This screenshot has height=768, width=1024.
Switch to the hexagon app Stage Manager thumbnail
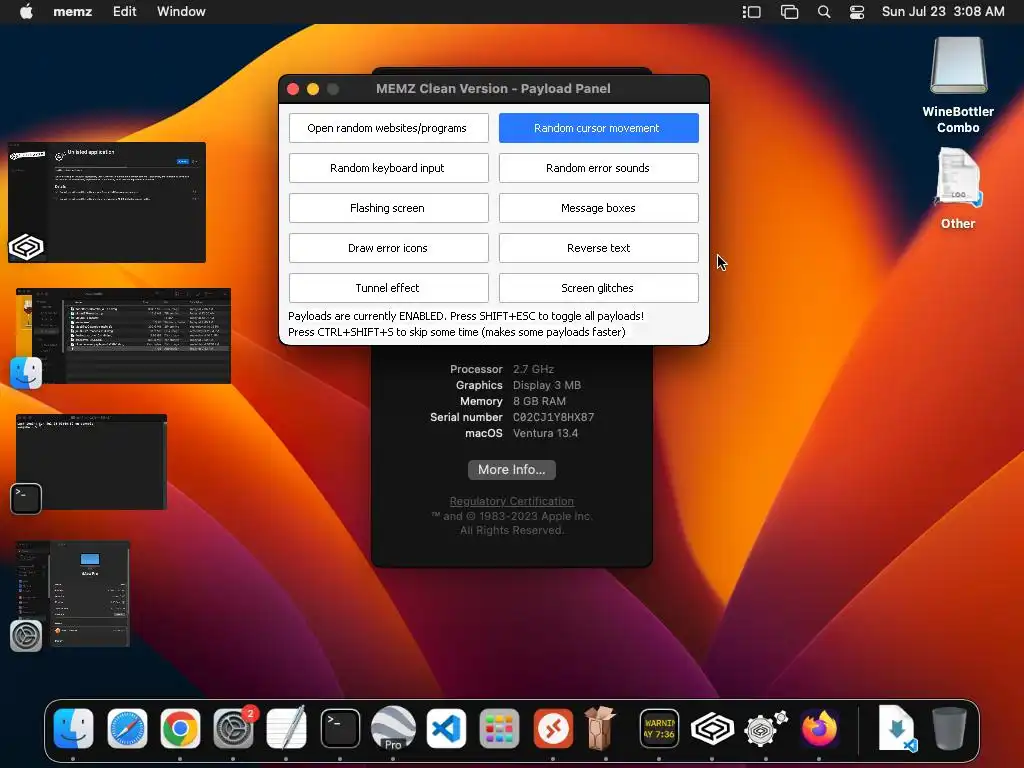coord(106,202)
